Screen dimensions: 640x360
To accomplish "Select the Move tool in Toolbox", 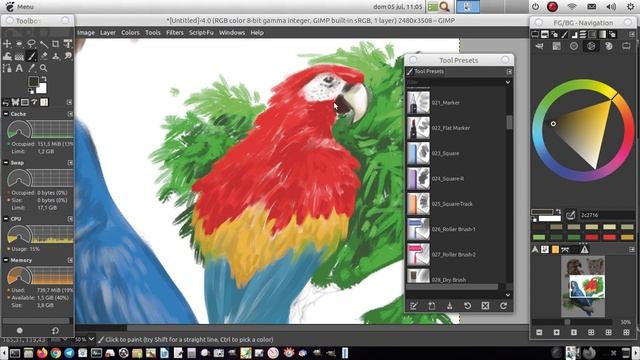I will pyautogui.click(x=7, y=44).
